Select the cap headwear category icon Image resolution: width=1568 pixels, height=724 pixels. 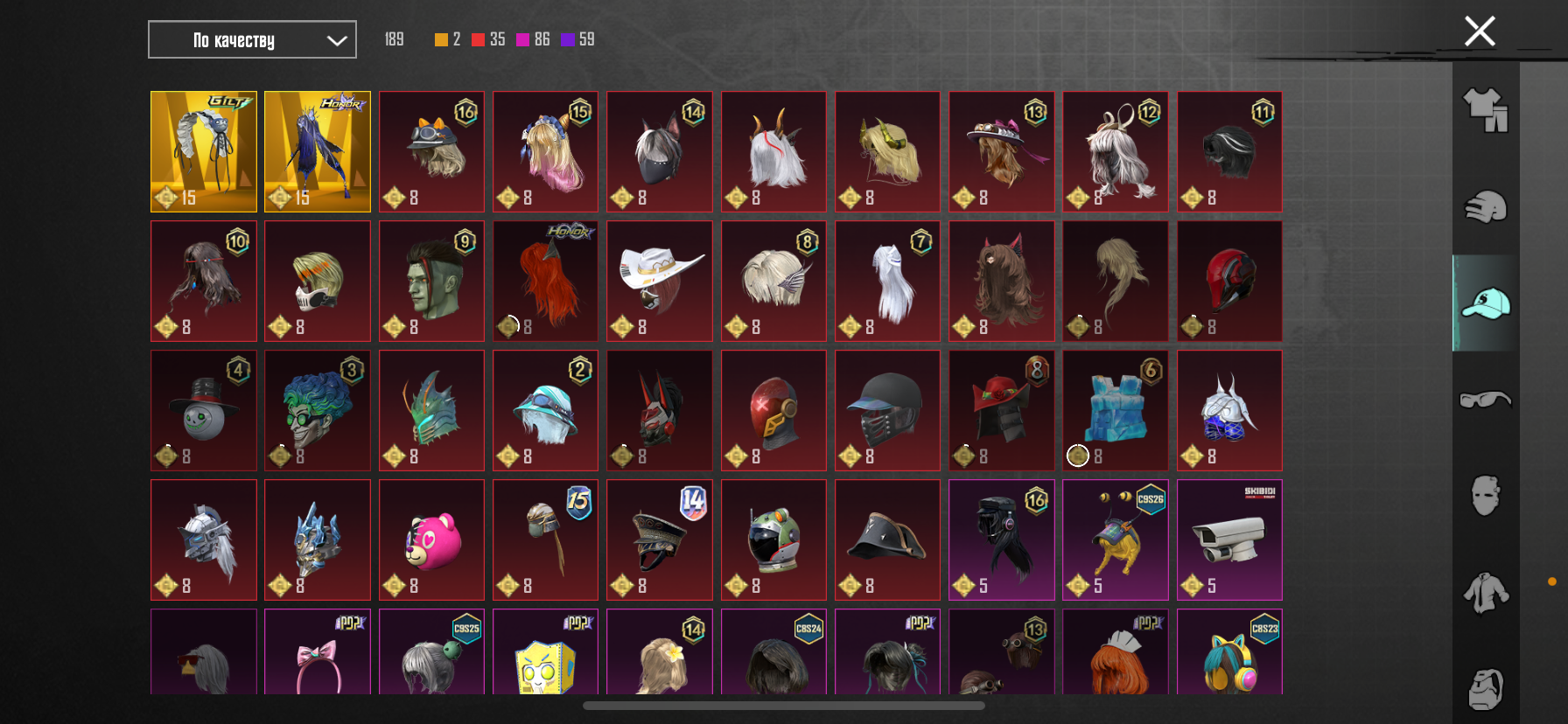1486,303
